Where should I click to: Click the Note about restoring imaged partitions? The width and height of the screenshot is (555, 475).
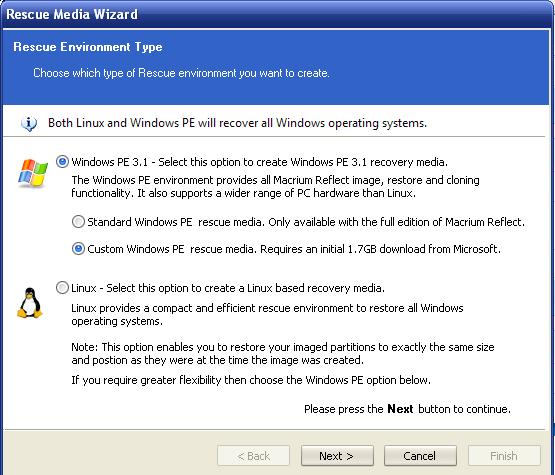283,354
